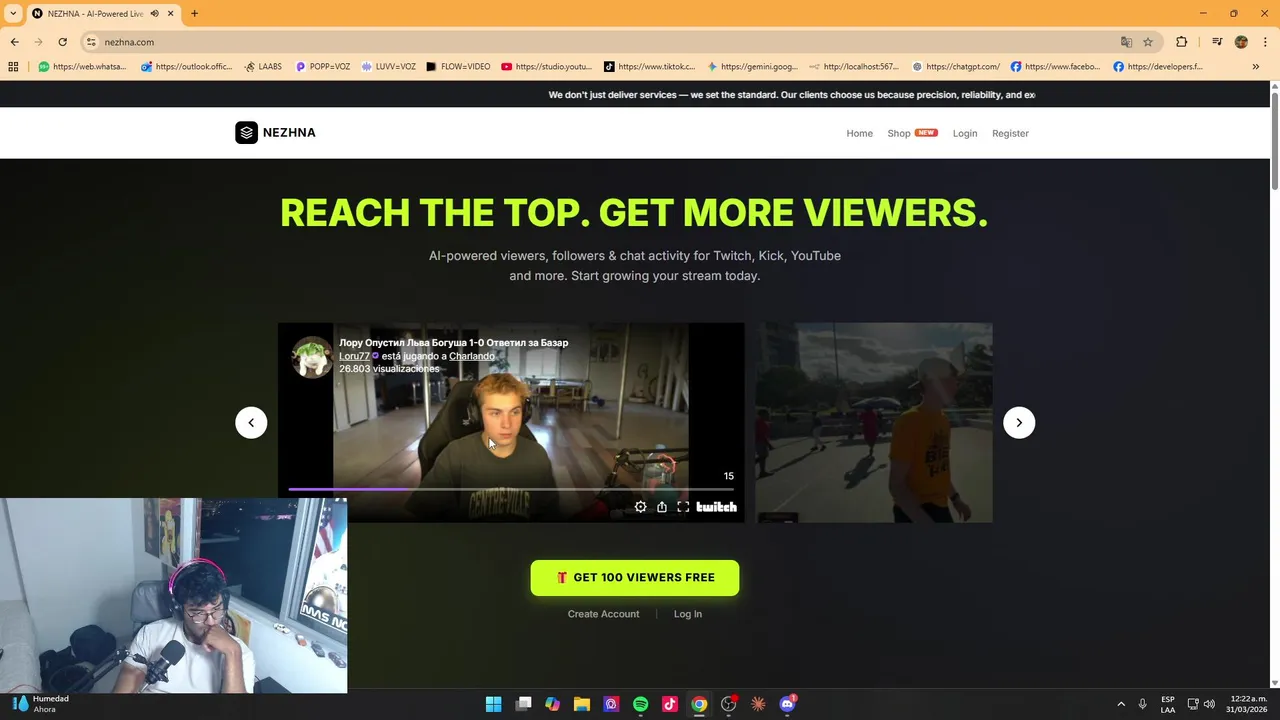
Task: View site information icon in address bar
Action: click(x=91, y=42)
